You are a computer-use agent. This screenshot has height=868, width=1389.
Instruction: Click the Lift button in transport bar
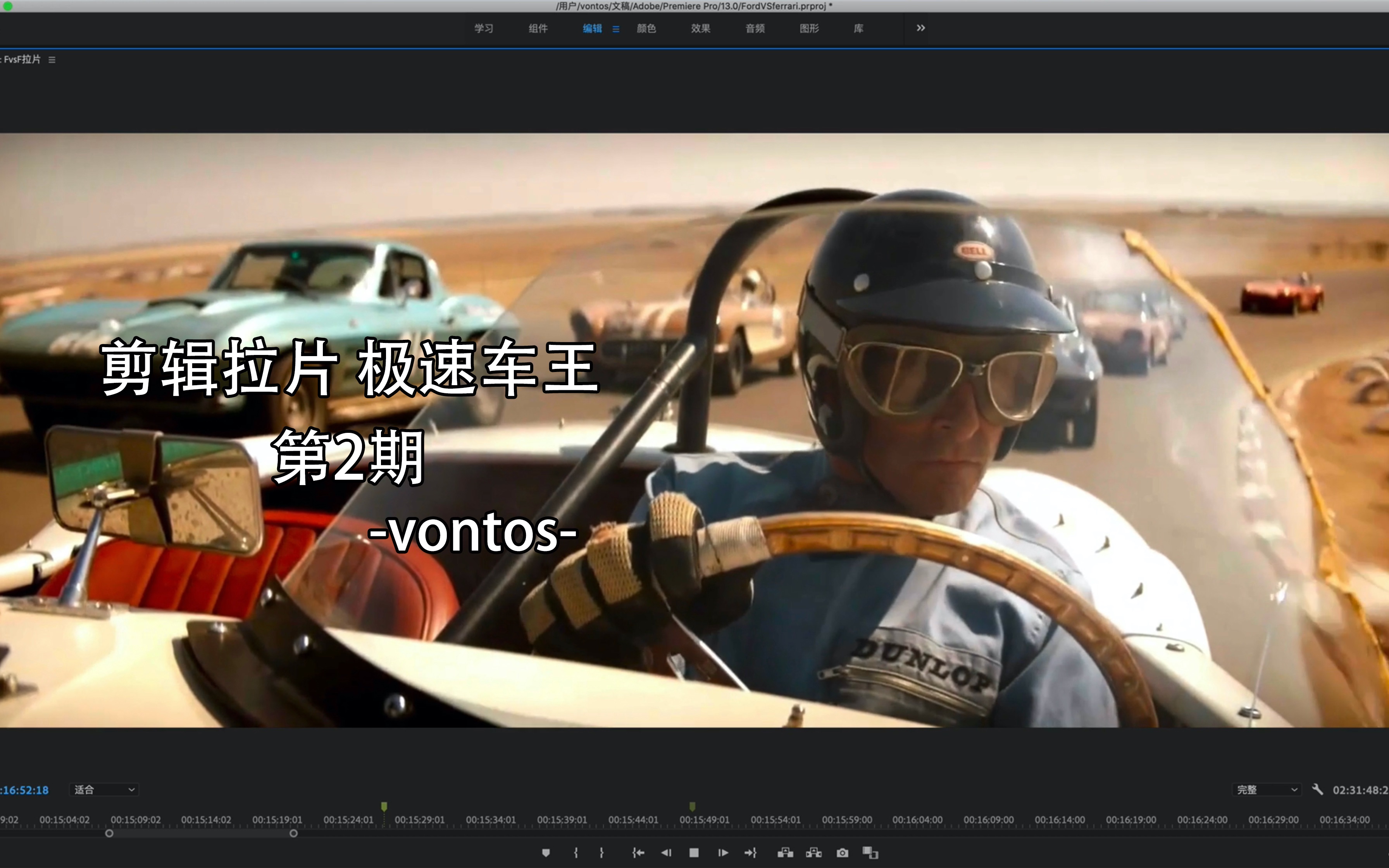click(x=785, y=852)
